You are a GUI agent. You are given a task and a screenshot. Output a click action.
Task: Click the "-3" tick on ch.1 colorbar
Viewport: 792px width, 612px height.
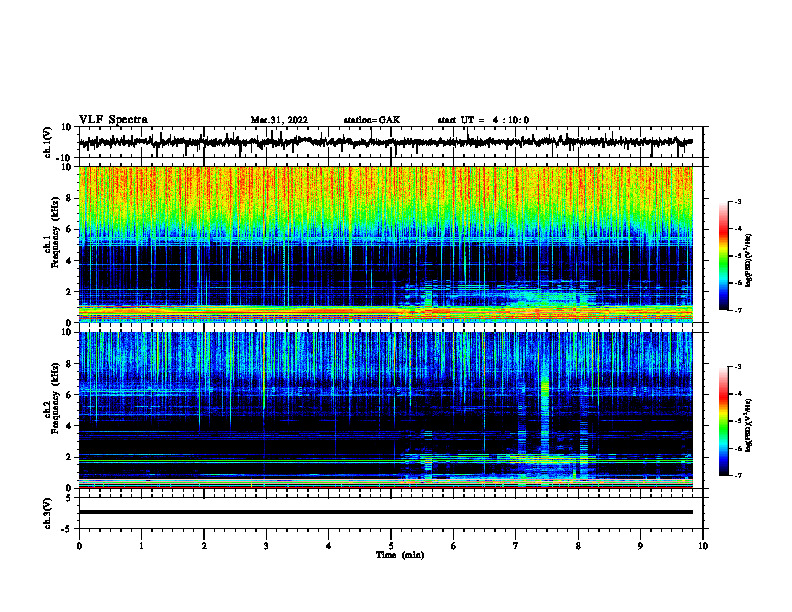coord(737,202)
